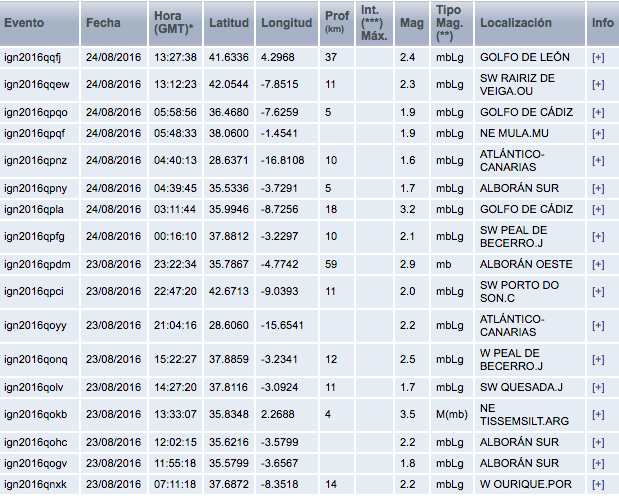Open [+] info for ign2016qnxk
This screenshot has height=496, width=619.
[x=598, y=484]
